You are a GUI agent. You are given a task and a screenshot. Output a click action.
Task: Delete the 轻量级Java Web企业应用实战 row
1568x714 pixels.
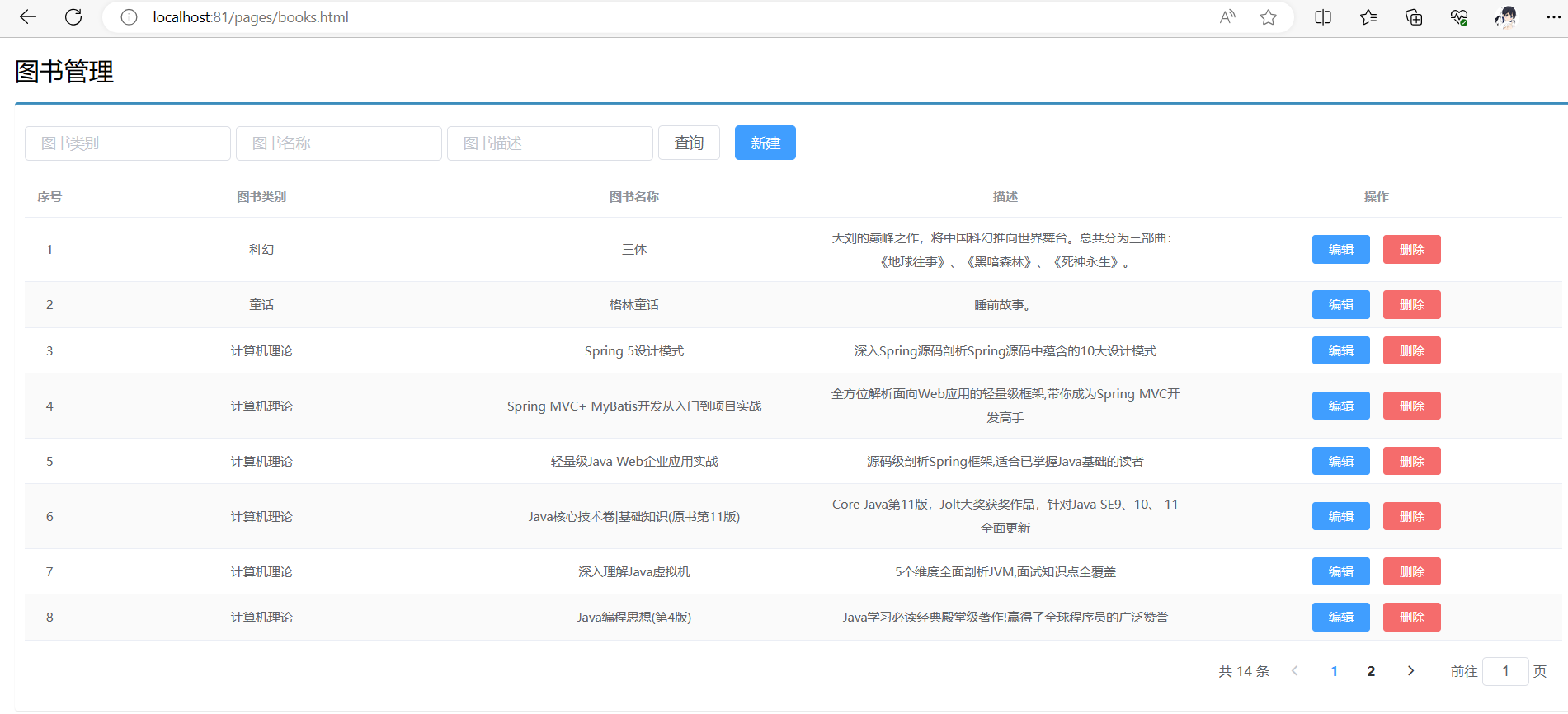[x=1412, y=461]
